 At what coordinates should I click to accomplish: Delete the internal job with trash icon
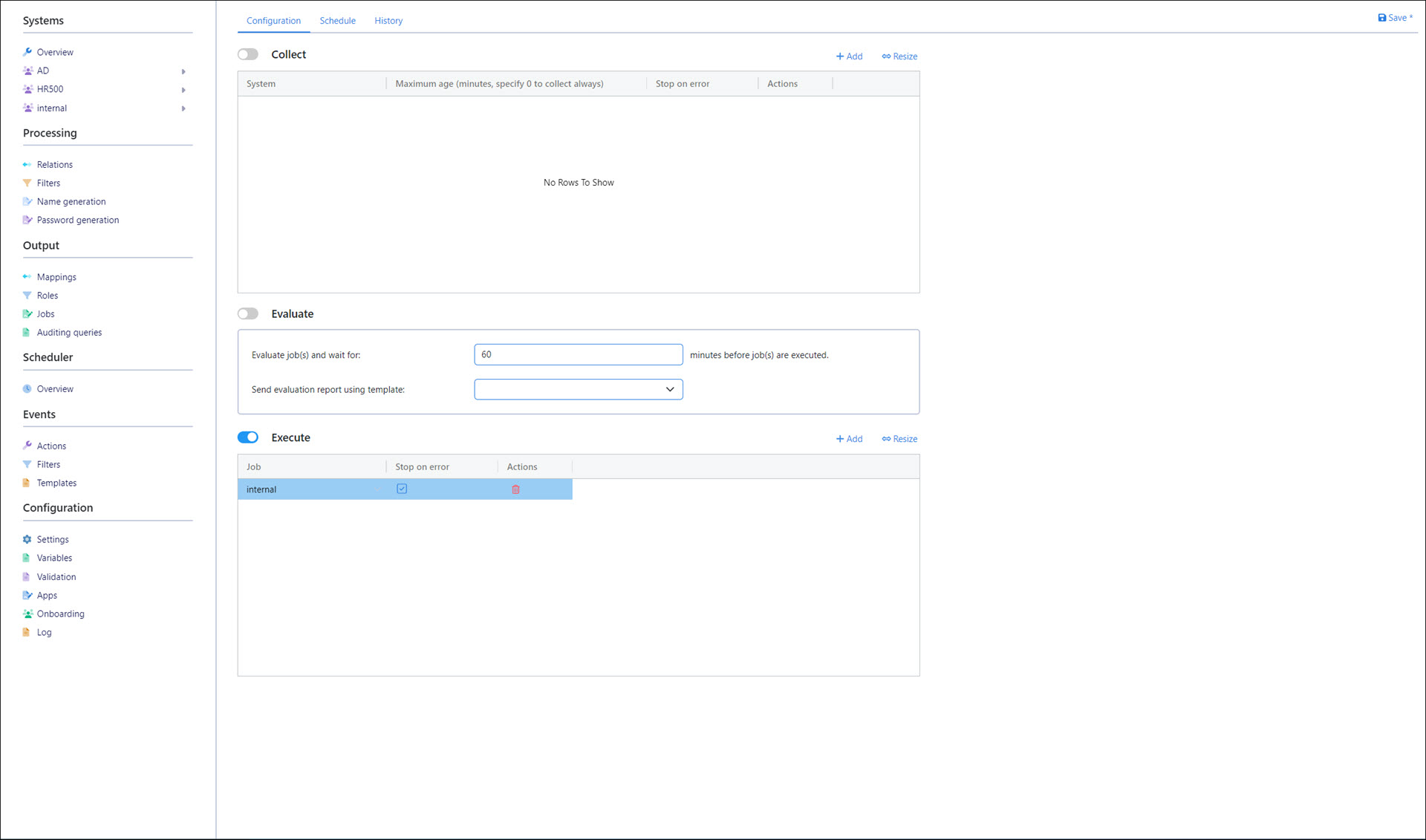point(515,489)
